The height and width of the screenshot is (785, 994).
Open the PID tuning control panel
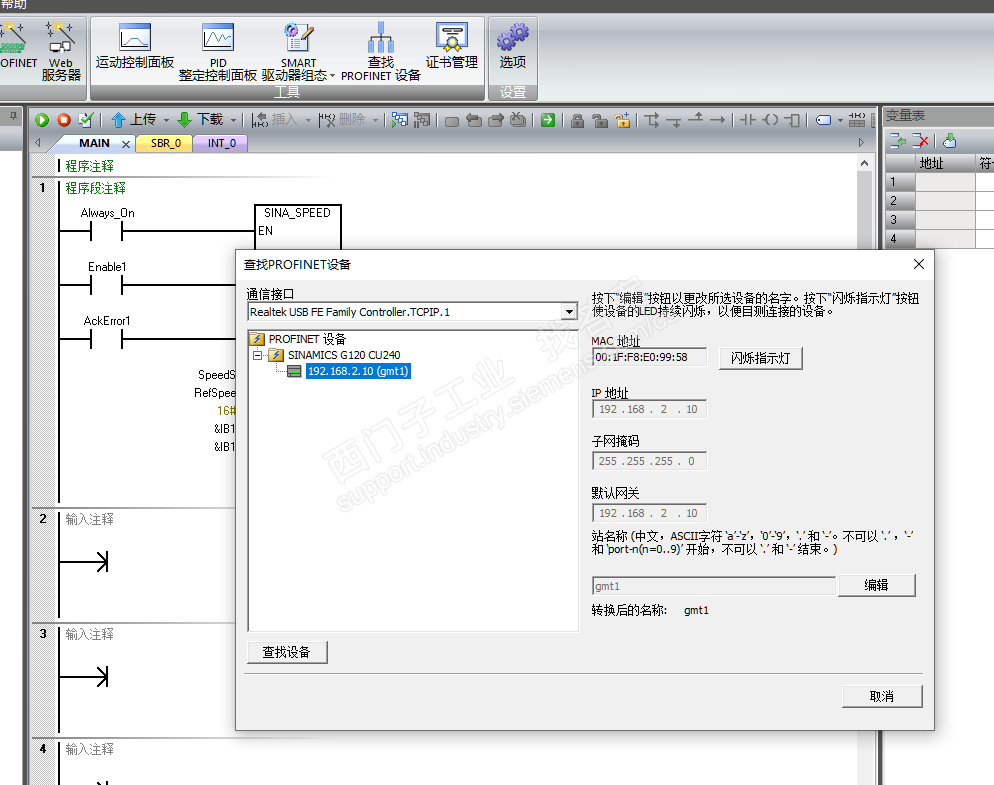[217, 52]
